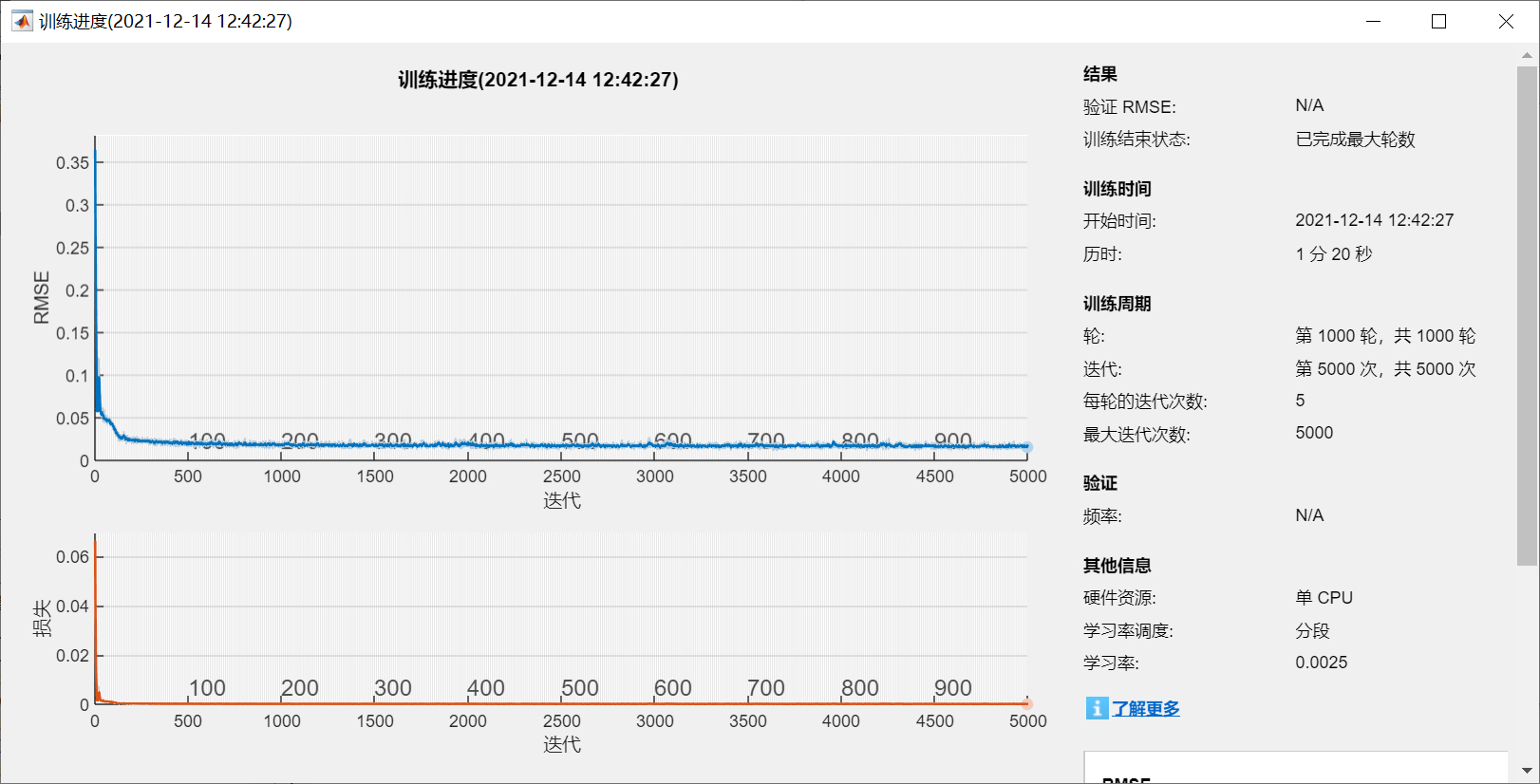Click epoch marker 500 in the RMSE plot

tap(580, 441)
